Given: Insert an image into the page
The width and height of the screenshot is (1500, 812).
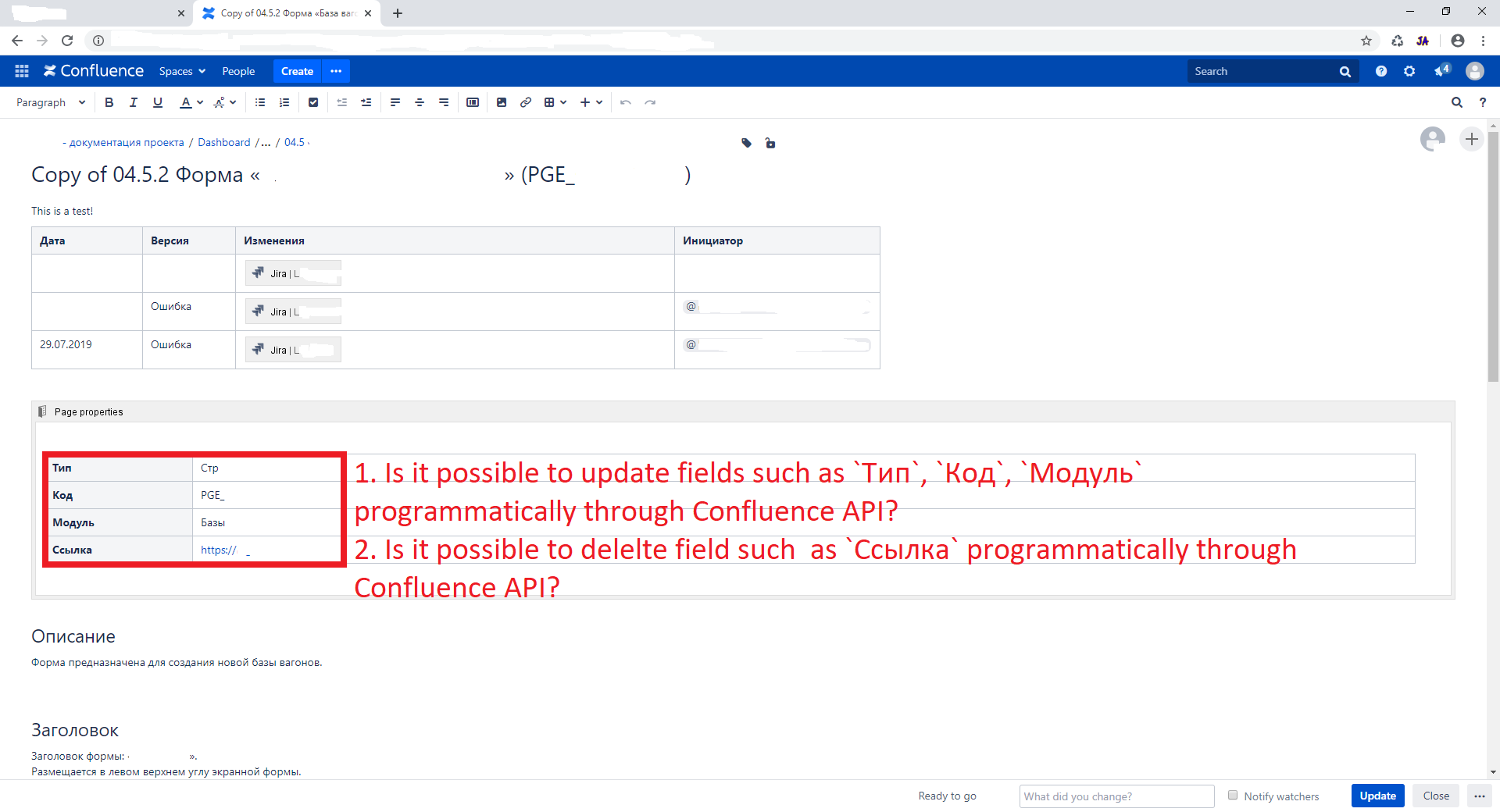Looking at the screenshot, I should 502,102.
